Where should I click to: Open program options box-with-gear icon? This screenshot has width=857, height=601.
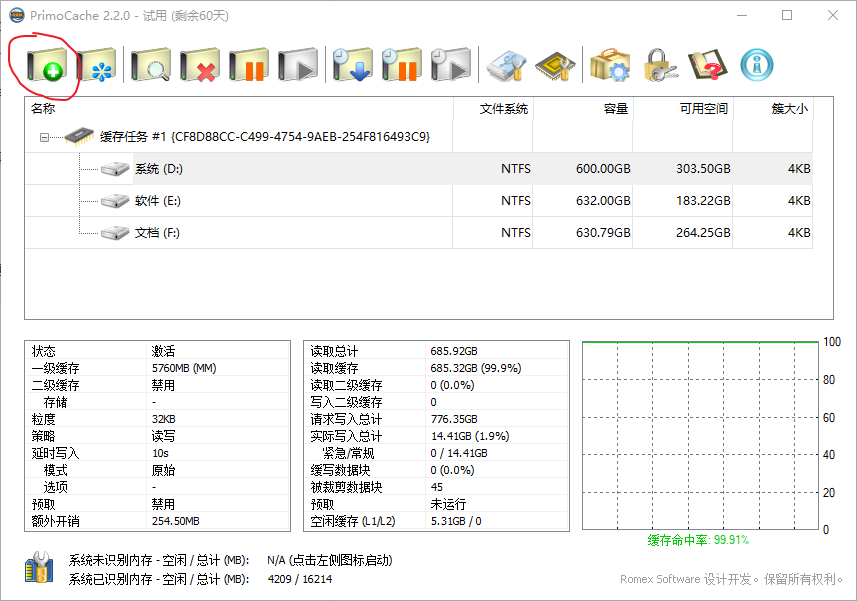coord(609,67)
